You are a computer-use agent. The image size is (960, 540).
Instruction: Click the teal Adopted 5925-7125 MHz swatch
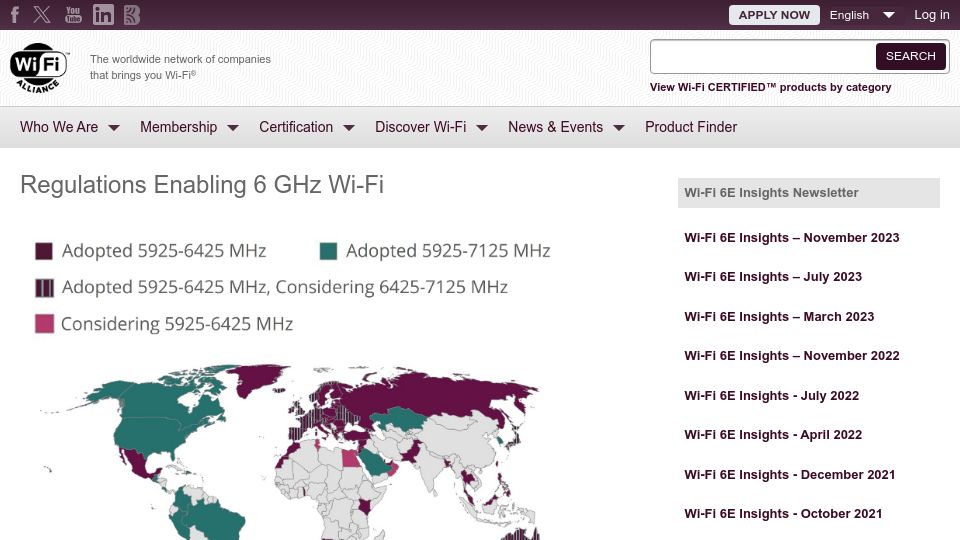tap(328, 251)
